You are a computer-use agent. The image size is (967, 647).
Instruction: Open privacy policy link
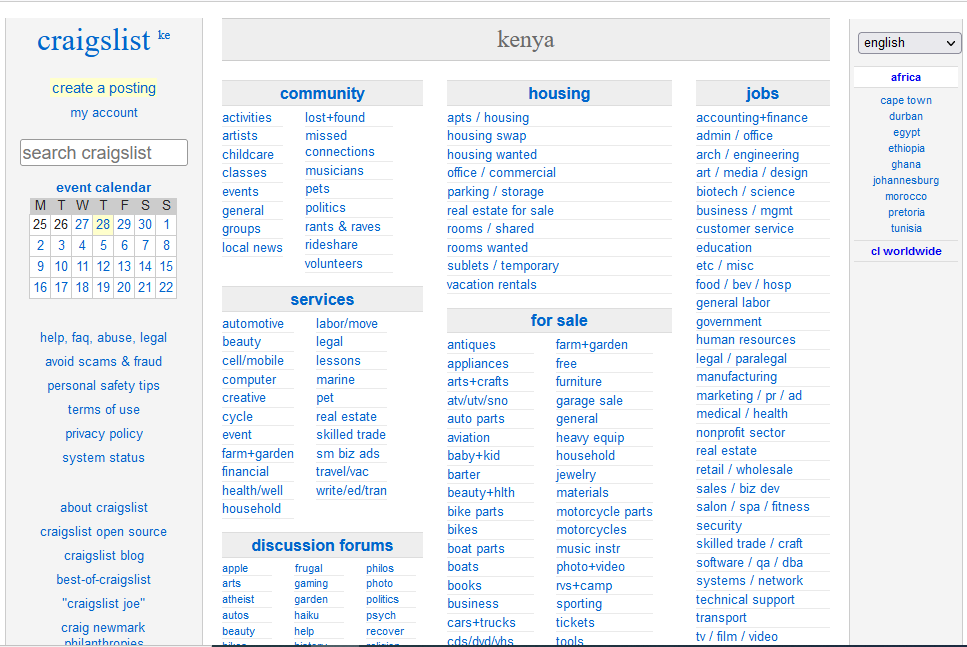104,434
